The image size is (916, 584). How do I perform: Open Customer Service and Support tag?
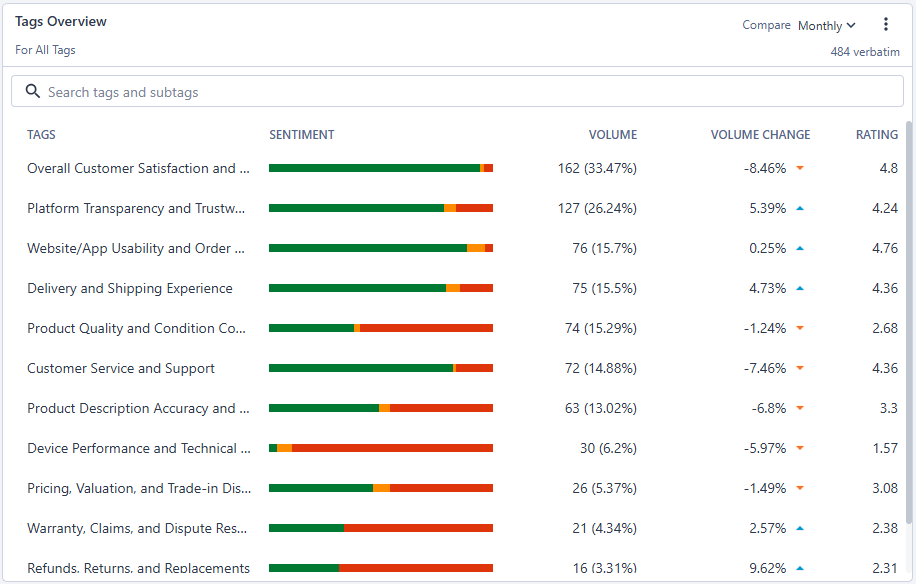click(121, 368)
